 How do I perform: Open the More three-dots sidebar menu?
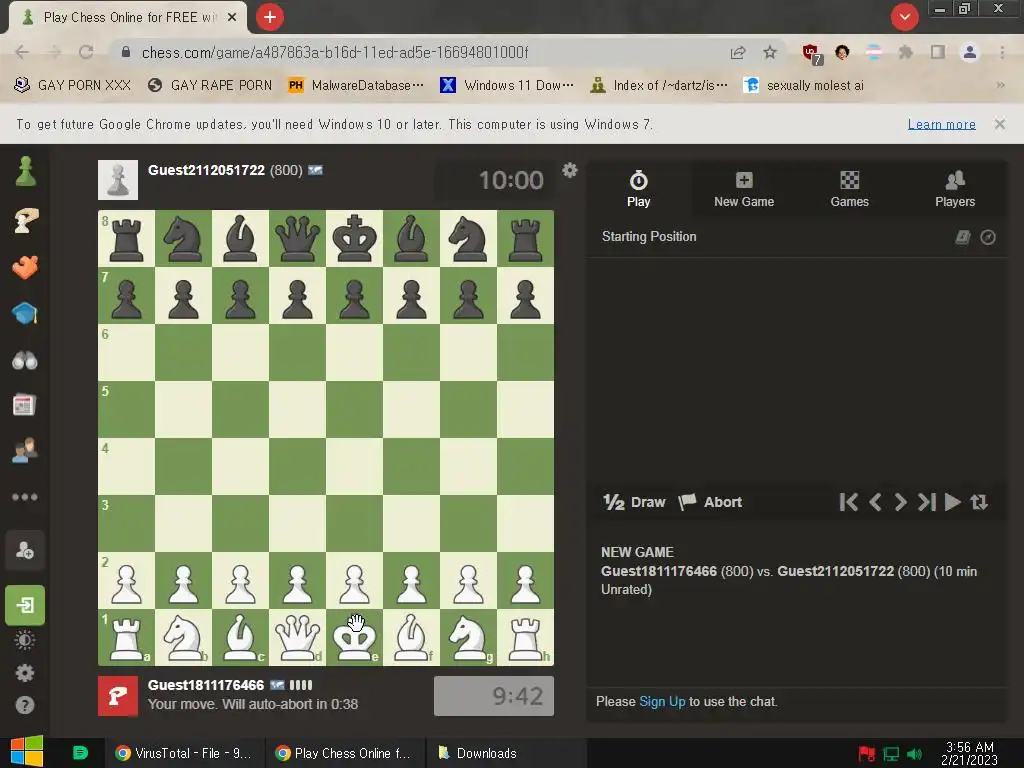tap(25, 497)
